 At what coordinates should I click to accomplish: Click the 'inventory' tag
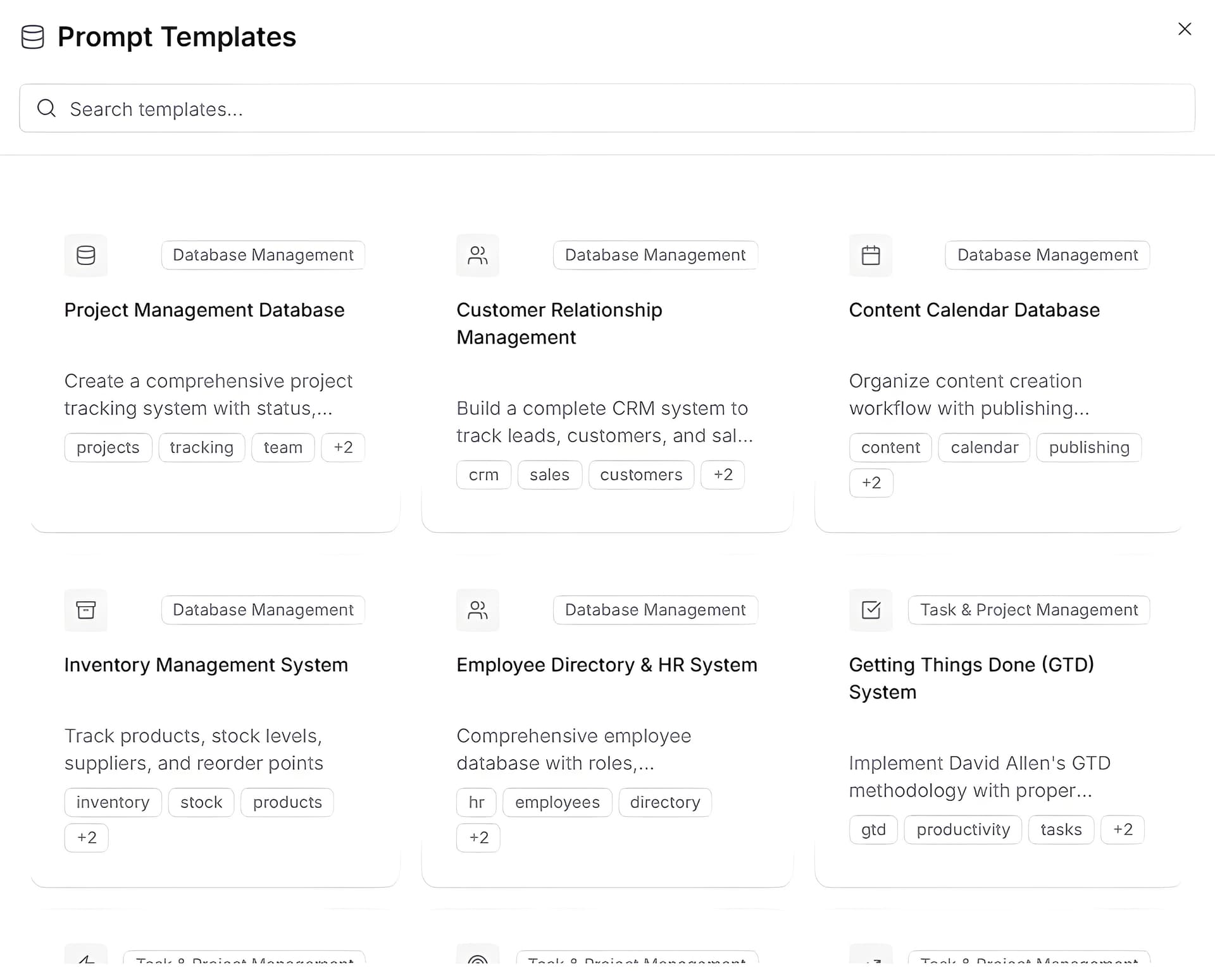[113, 802]
